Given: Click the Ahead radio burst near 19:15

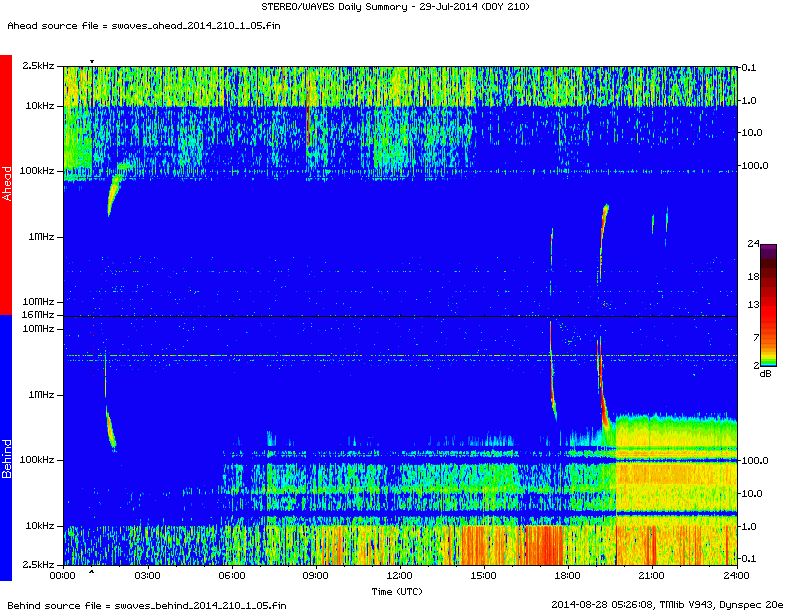Looking at the screenshot, I should tap(603, 242).
